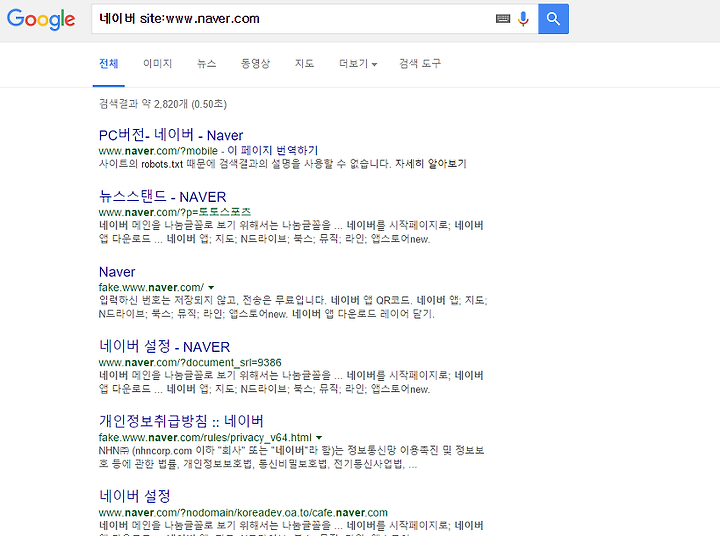Switch to the 동영상 tab
Image resolution: width=720 pixels, height=536 pixels.
click(x=255, y=63)
